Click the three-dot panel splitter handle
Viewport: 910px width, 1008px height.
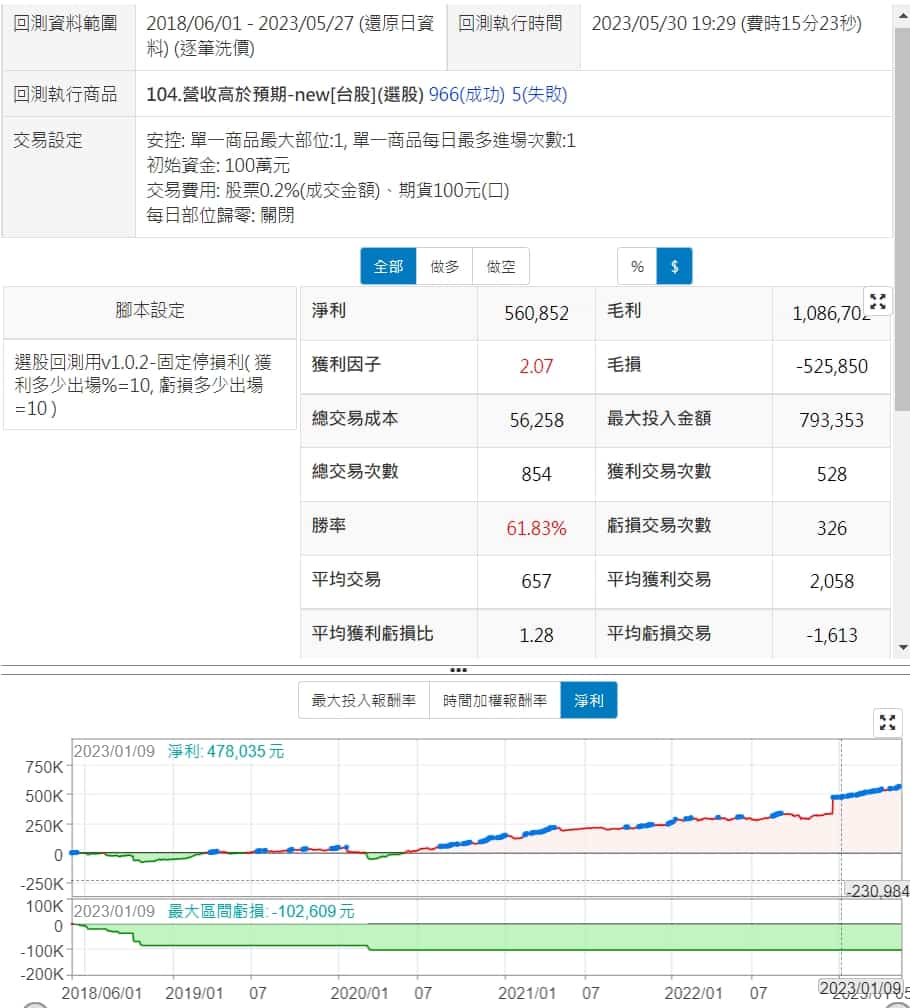(456, 669)
